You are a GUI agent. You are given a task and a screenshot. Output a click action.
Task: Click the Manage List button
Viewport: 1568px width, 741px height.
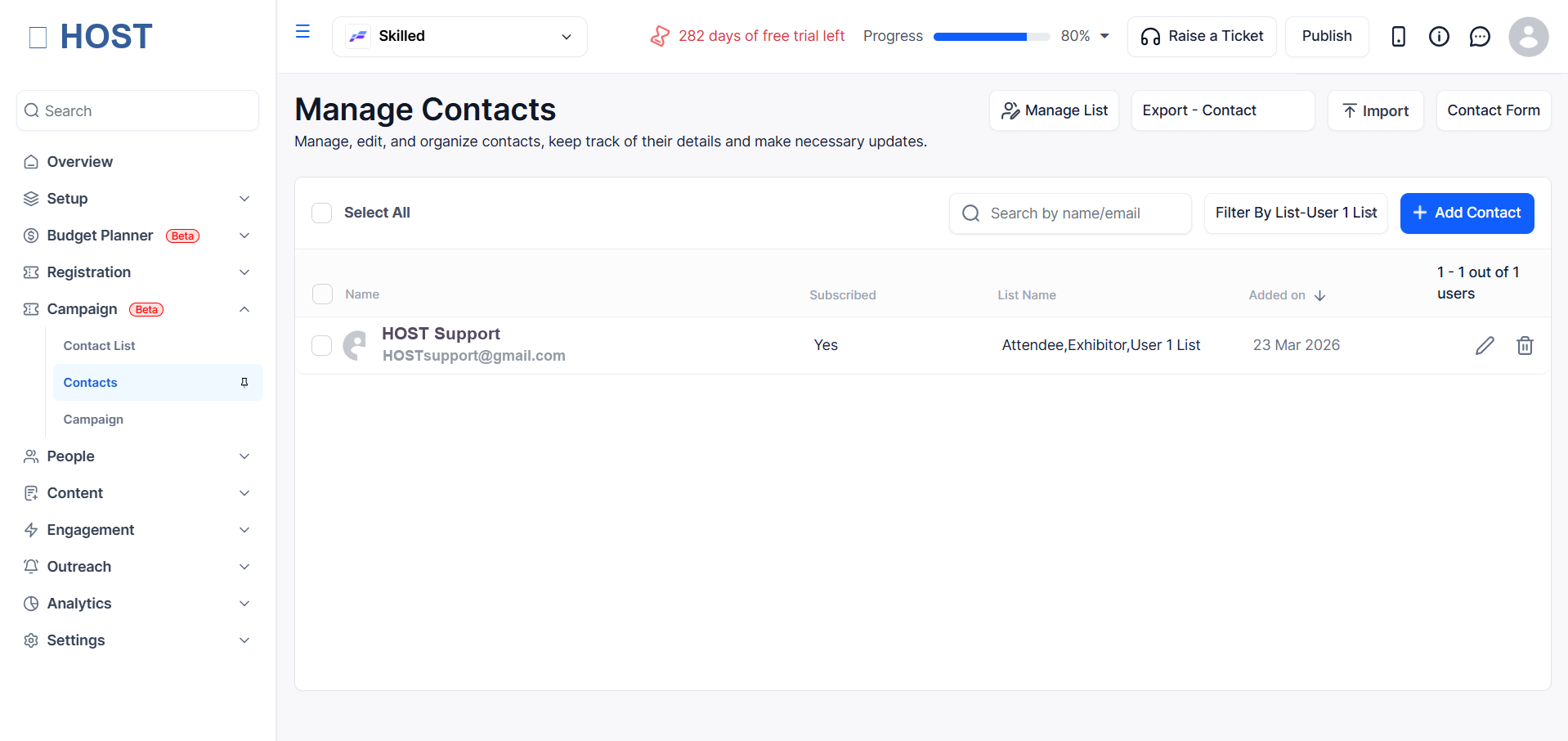(1054, 110)
